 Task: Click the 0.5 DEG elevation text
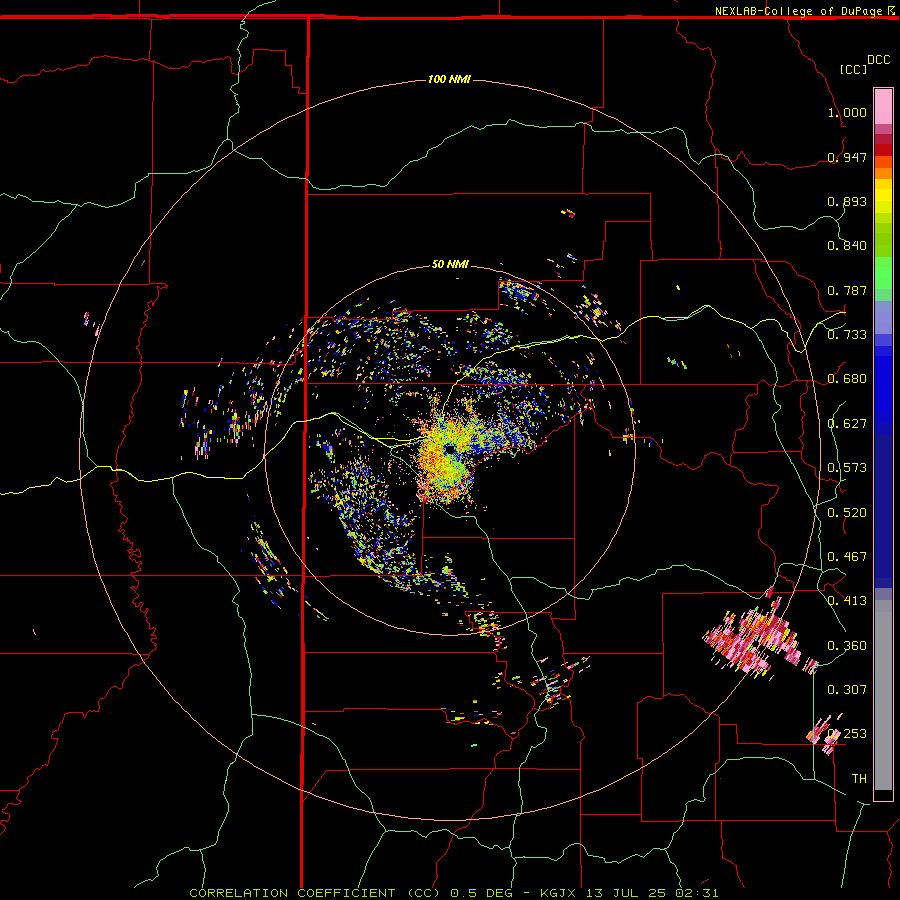tap(482, 893)
